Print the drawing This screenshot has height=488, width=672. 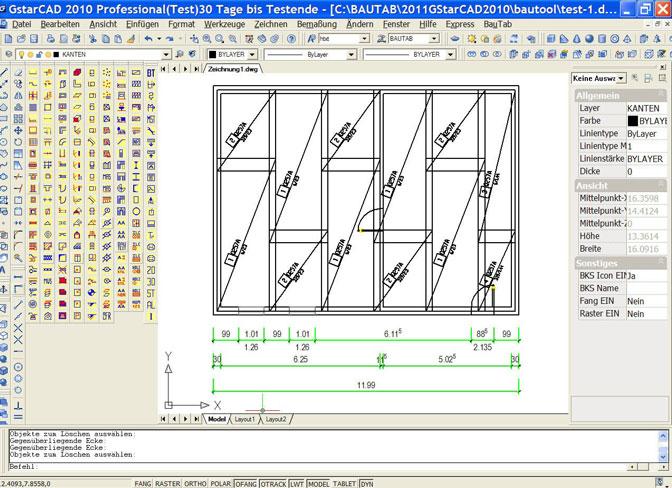tap(51, 39)
